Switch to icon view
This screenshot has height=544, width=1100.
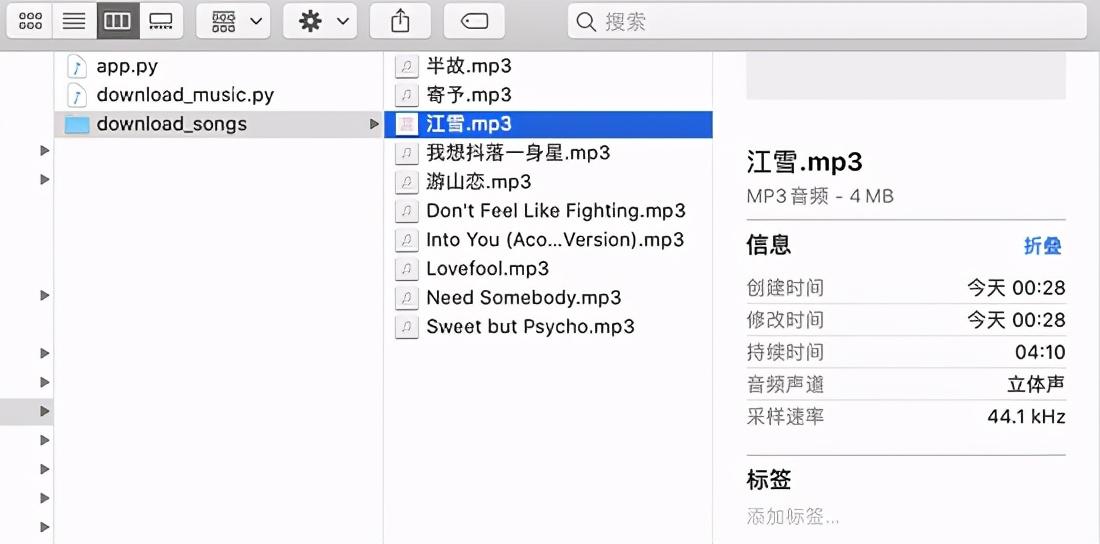pyautogui.click(x=30, y=21)
